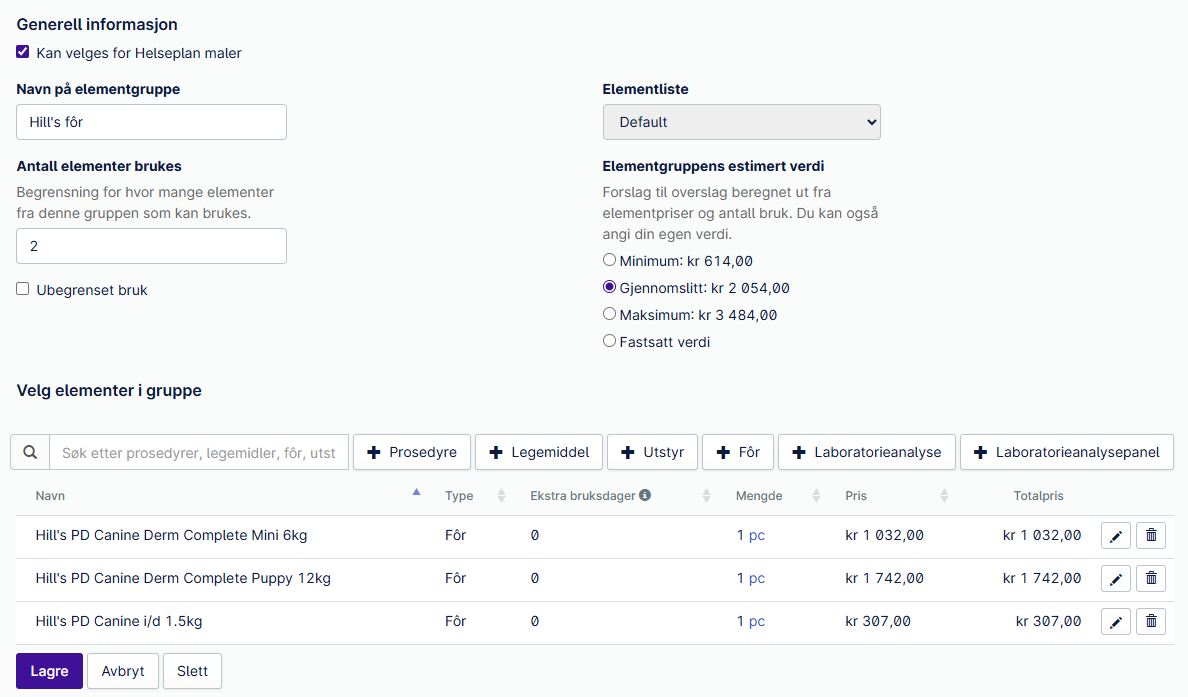
Task: Sort table by Type column arrows
Action: (501, 495)
